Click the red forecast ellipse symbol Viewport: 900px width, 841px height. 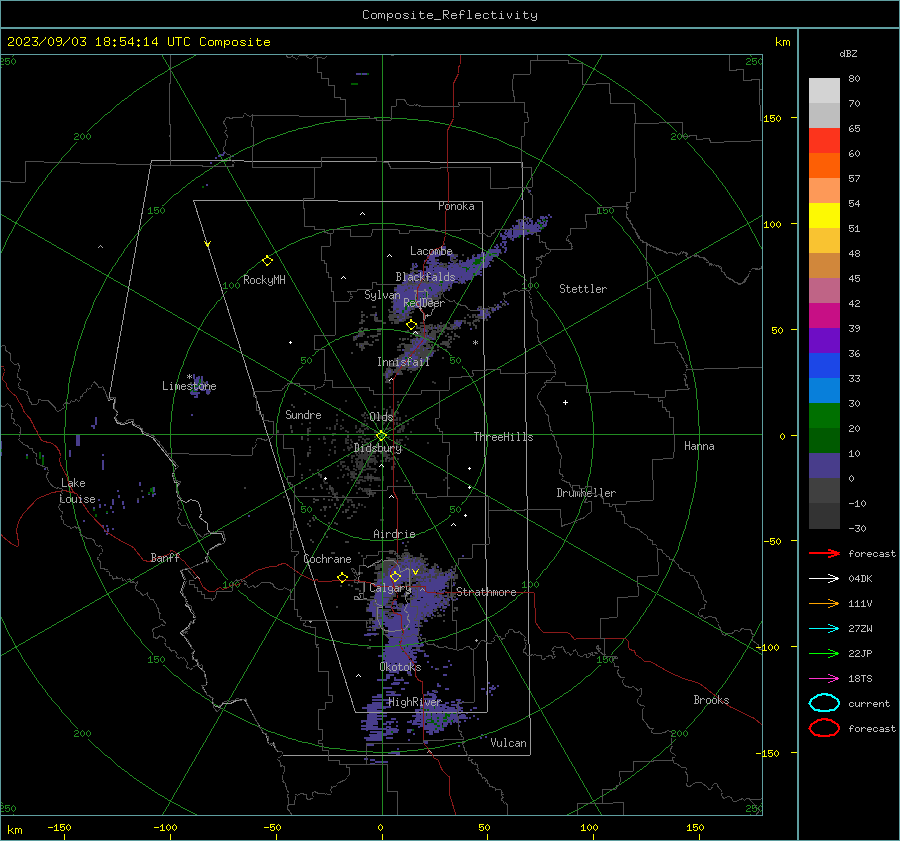pos(824,728)
